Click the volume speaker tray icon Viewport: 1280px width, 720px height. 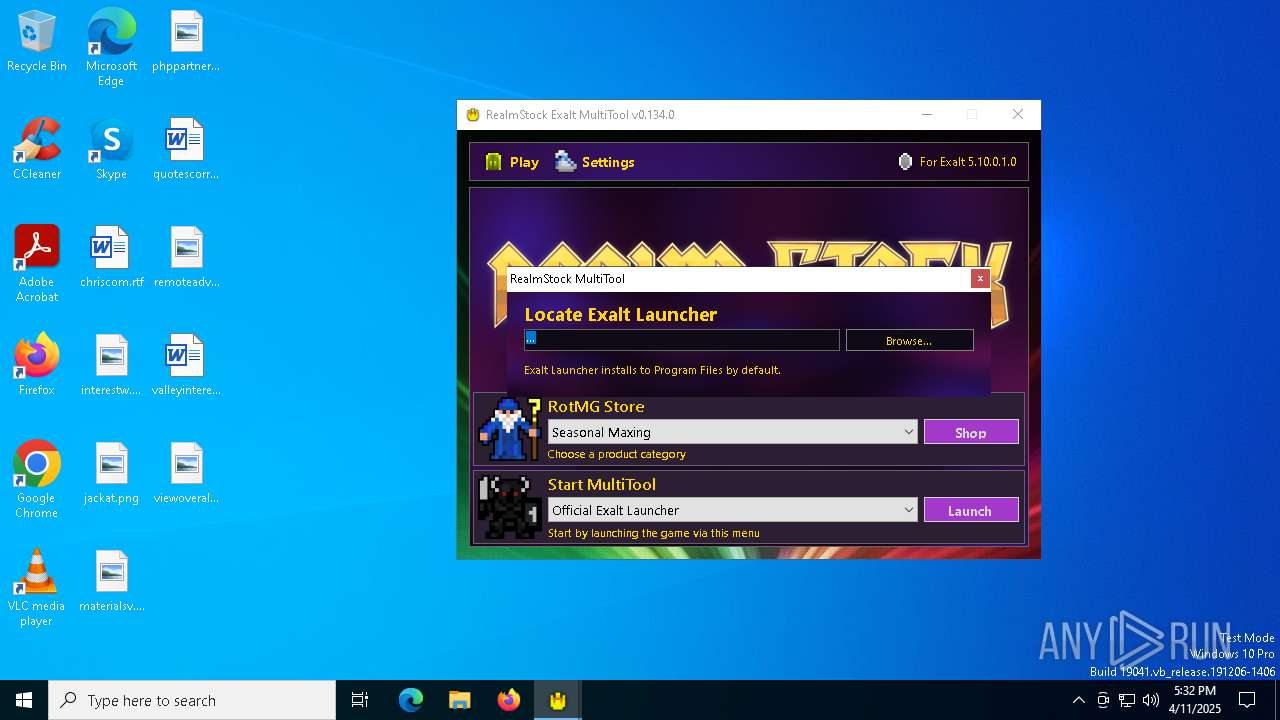pos(1151,700)
